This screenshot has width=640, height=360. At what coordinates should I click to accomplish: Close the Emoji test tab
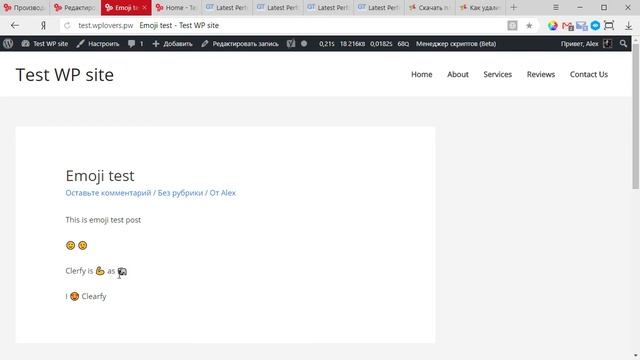(x=144, y=8)
